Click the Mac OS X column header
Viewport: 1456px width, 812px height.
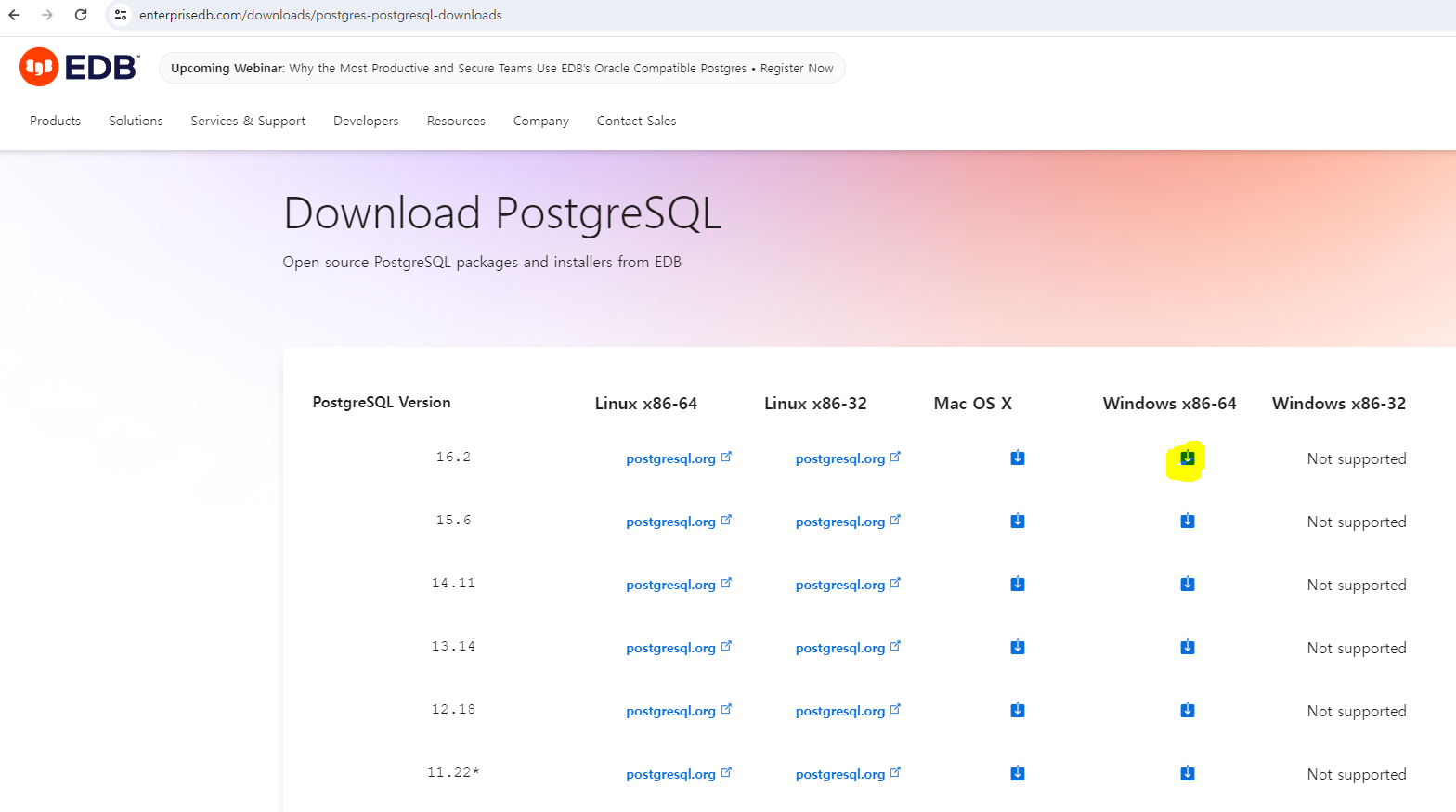973,404
